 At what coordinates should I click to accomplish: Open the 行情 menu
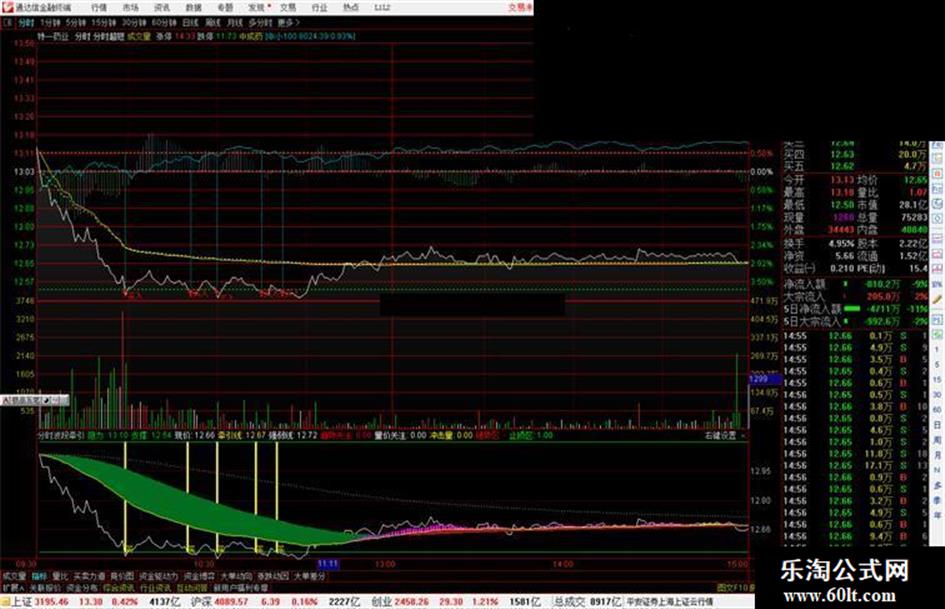99,8
